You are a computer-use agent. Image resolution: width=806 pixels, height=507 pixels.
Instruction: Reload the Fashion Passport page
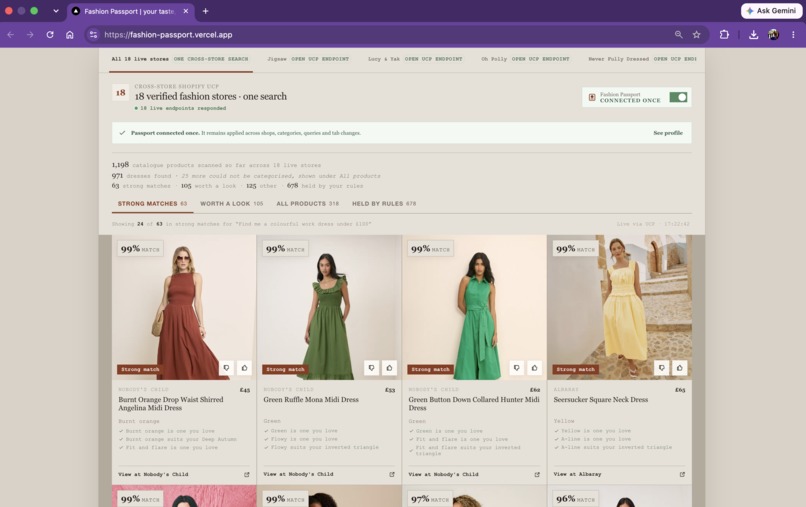click(x=50, y=35)
